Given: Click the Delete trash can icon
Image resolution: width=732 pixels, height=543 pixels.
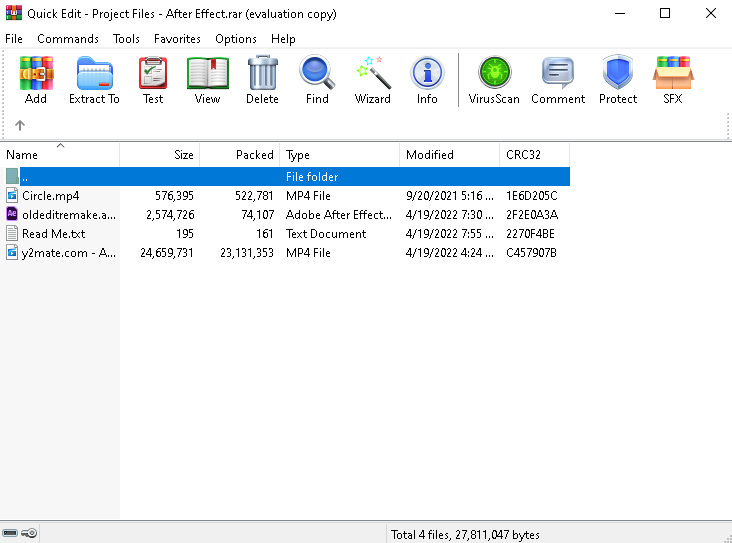Looking at the screenshot, I should [x=262, y=72].
